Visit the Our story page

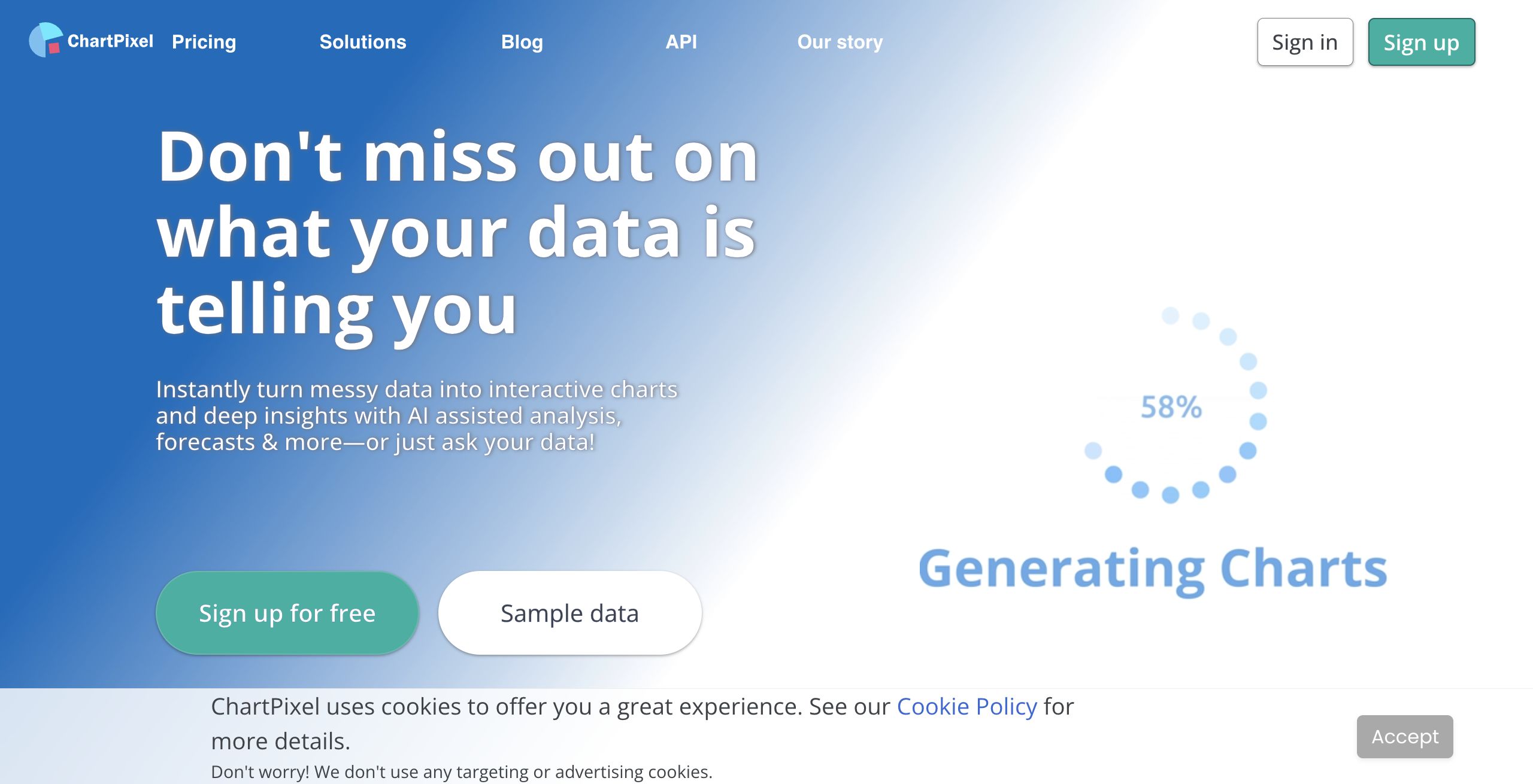(x=840, y=42)
